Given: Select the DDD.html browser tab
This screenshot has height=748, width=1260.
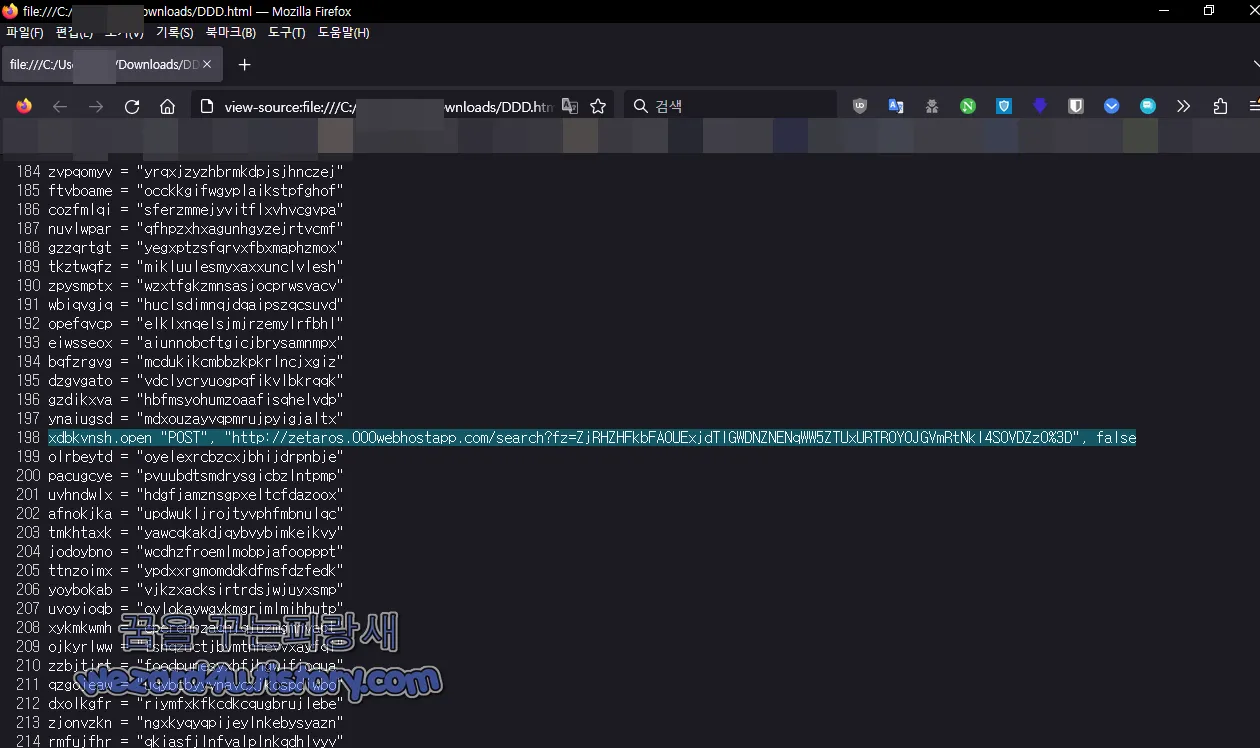Looking at the screenshot, I should pos(110,65).
